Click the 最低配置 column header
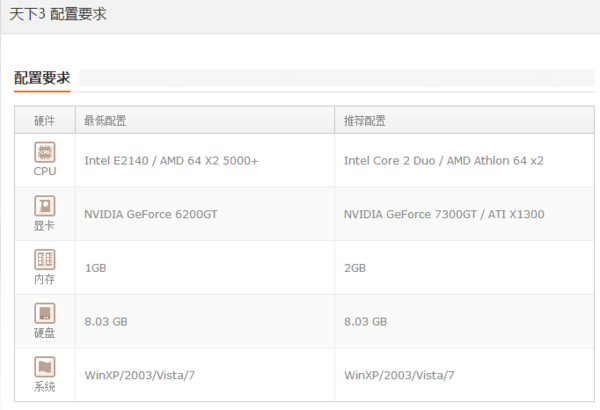This screenshot has height=410, width=600. (105, 121)
